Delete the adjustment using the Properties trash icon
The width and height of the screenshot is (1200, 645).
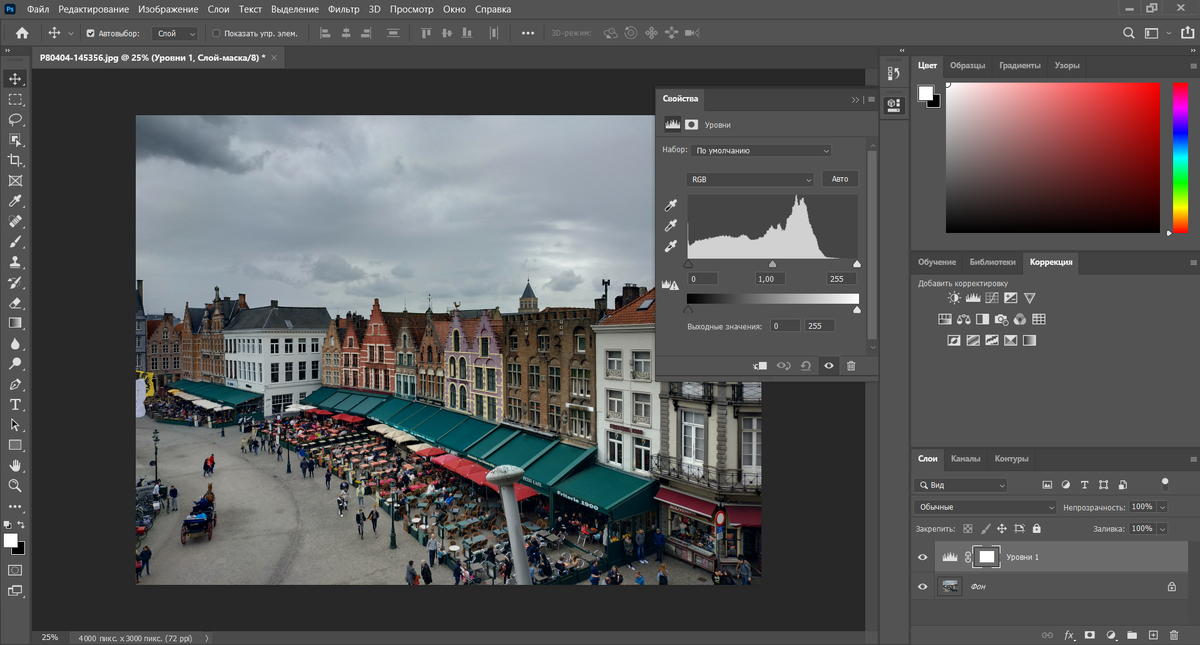[851, 366]
